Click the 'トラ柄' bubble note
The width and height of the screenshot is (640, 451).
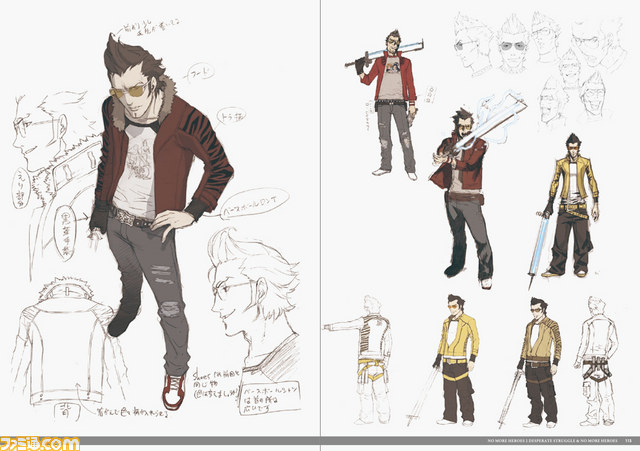(233, 116)
